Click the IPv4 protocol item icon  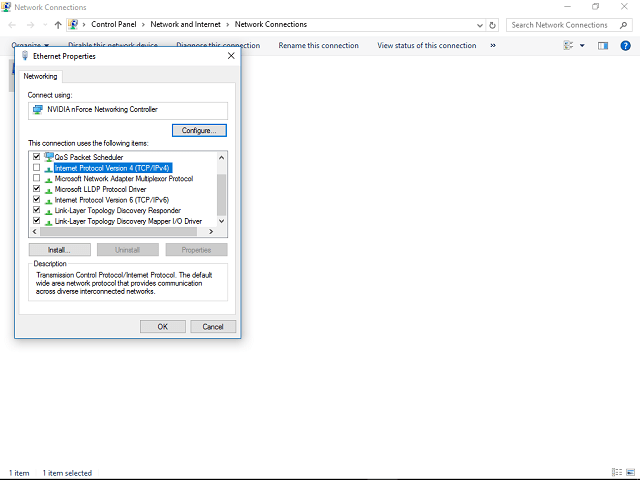pos(49,168)
